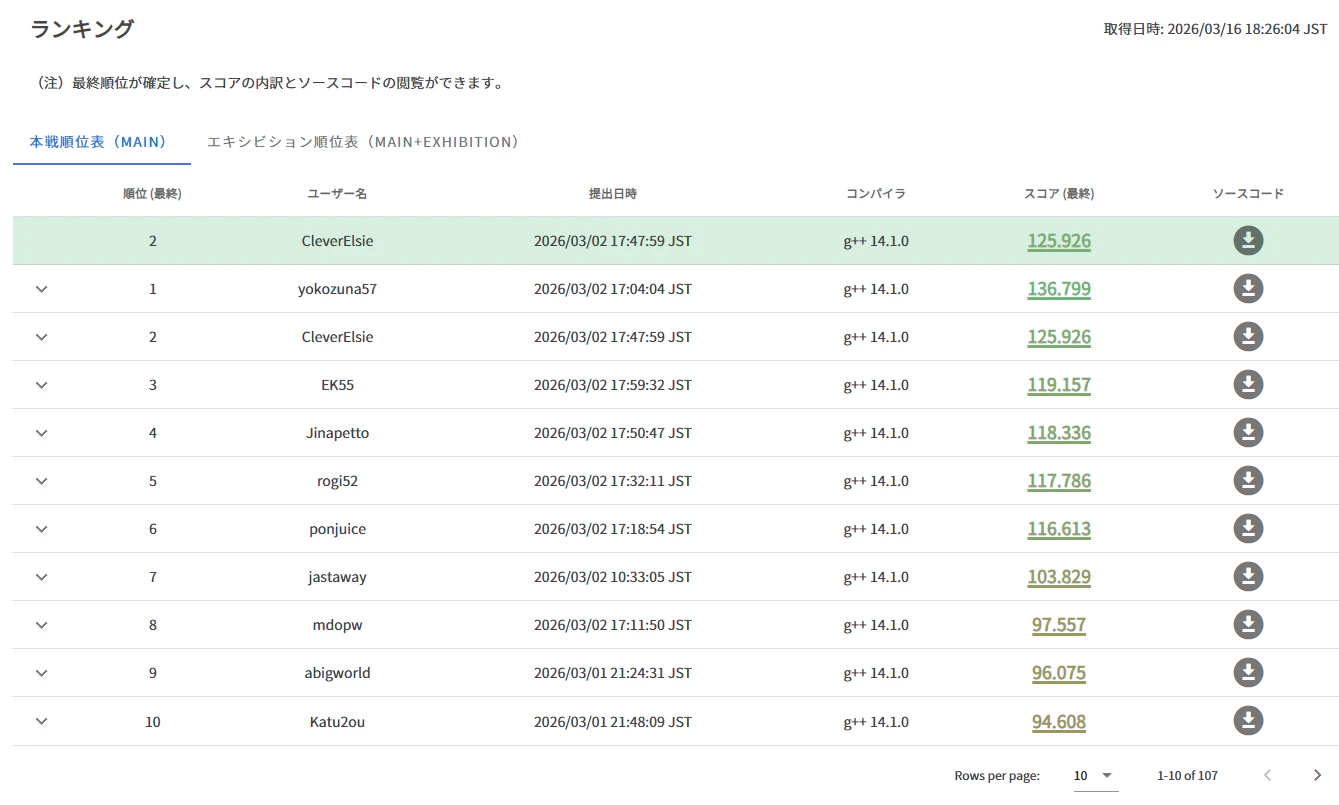
Task: Download Katu2ou's source code
Action: click(x=1248, y=721)
